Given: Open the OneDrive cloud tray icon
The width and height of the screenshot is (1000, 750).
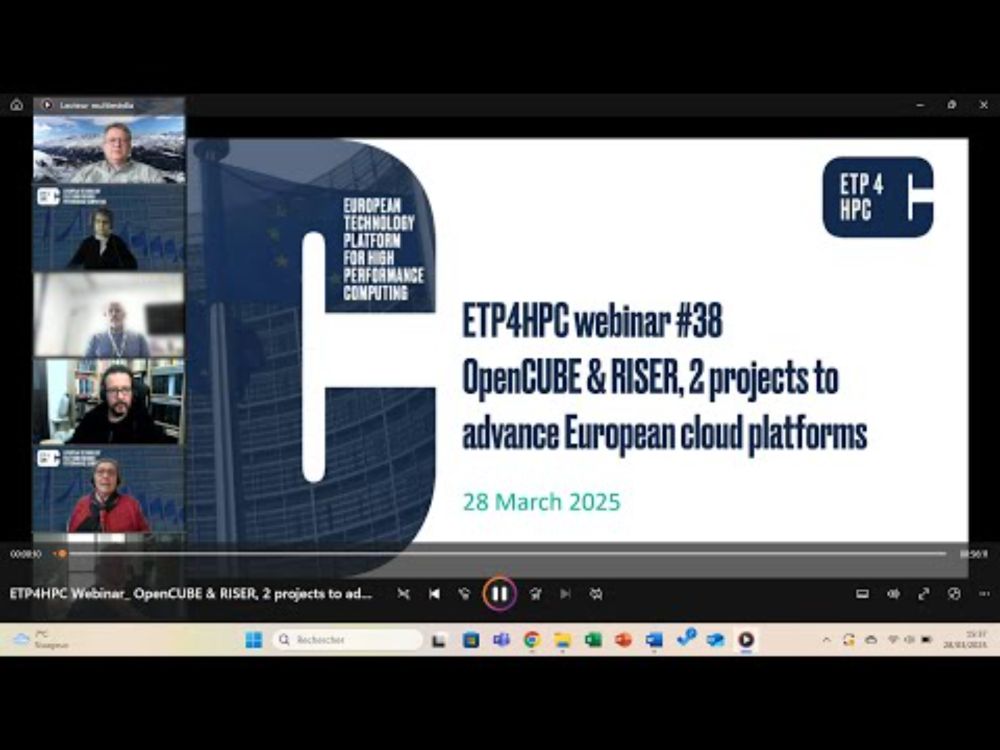Looking at the screenshot, I should pyautogui.click(x=871, y=640).
